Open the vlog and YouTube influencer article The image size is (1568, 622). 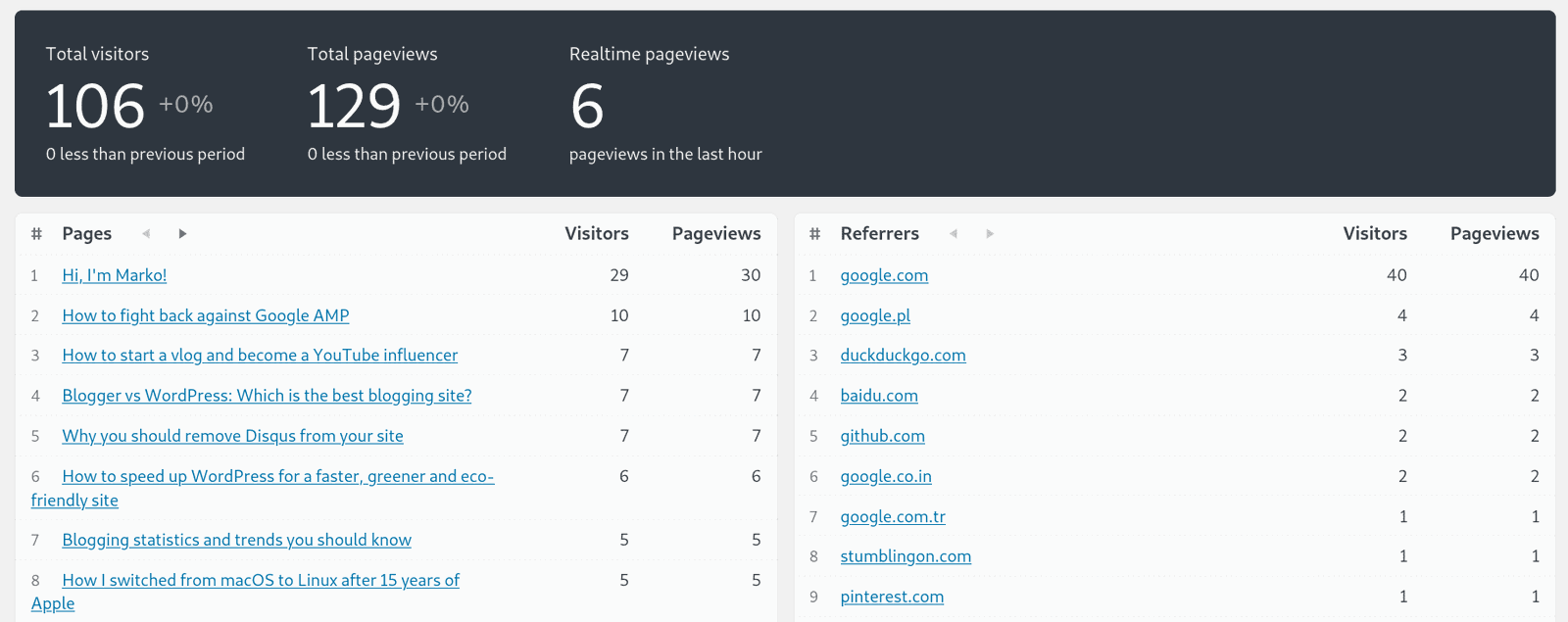coord(260,356)
